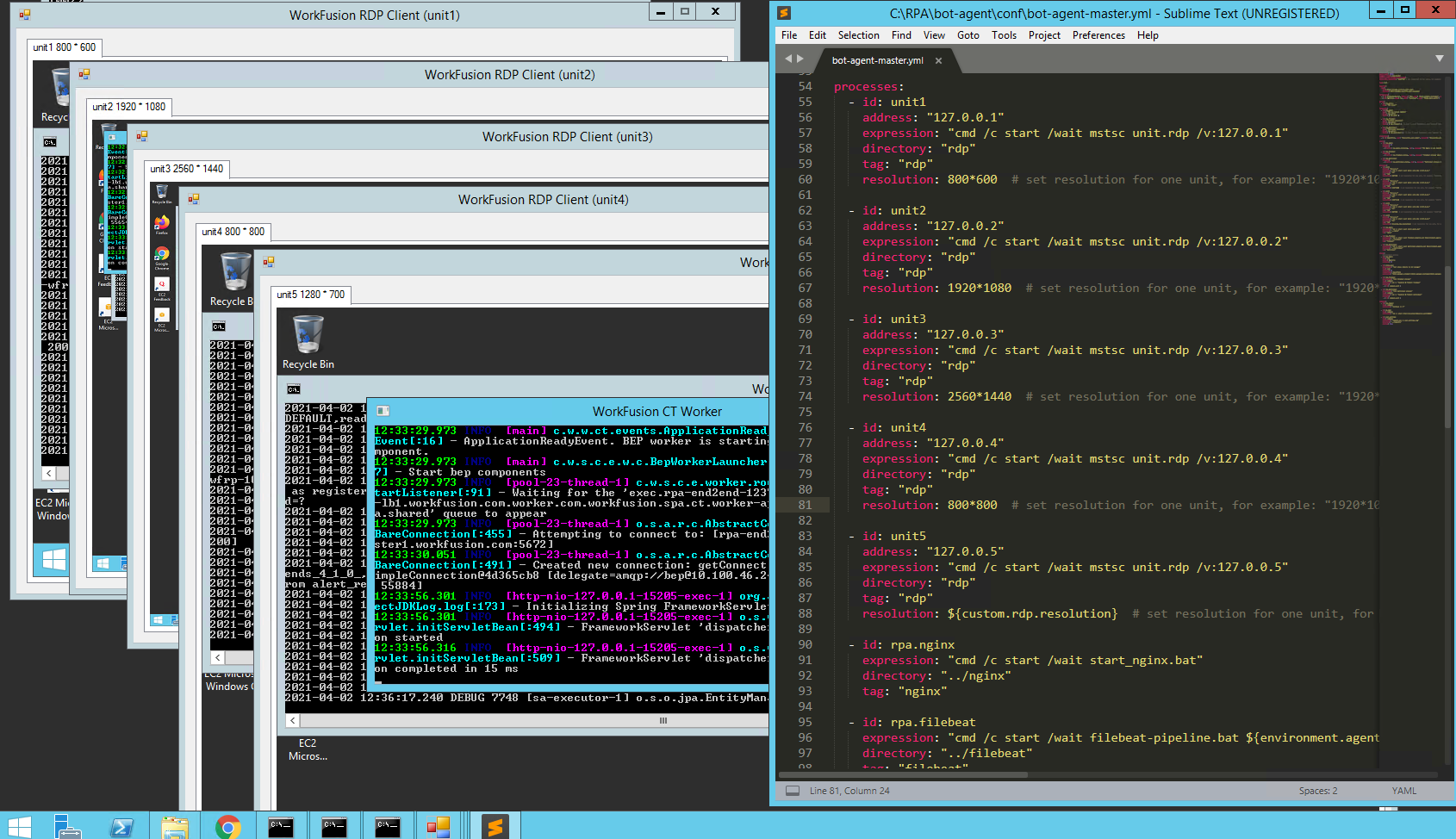
Task: Click the unit1 remote Start button
Action: pyautogui.click(x=53, y=560)
